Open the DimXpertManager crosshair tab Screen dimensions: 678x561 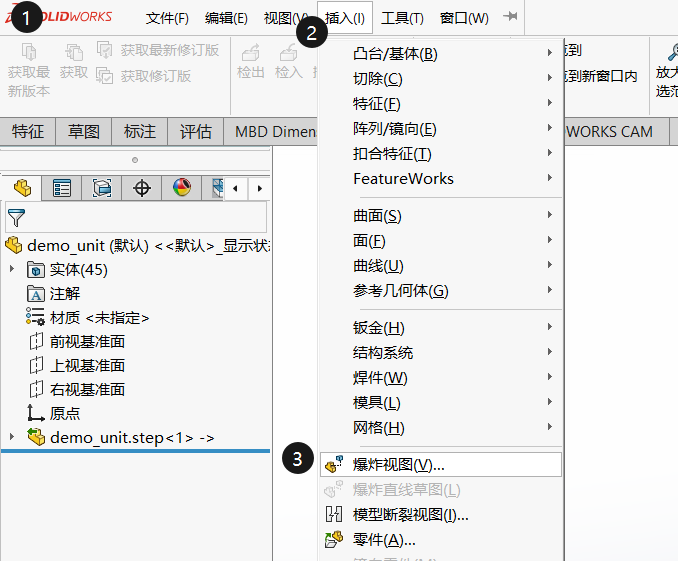pos(142,188)
